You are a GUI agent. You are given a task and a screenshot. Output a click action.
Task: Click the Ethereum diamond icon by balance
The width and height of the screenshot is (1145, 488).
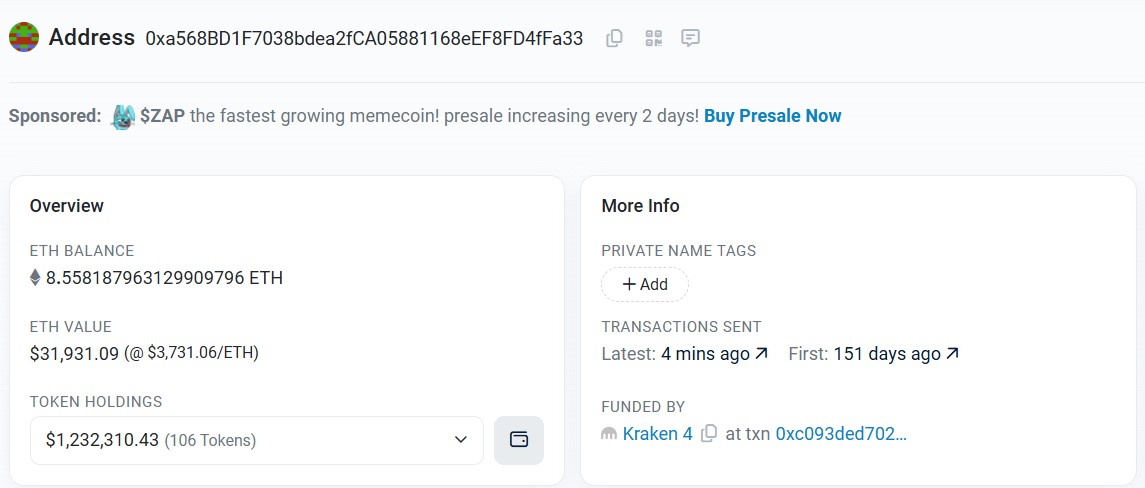(35, 278)
